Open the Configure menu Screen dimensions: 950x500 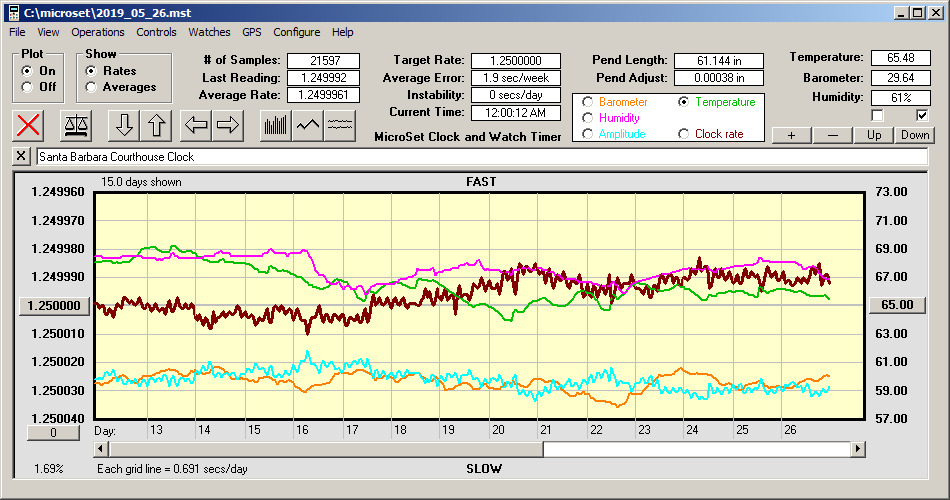[296, 32]
